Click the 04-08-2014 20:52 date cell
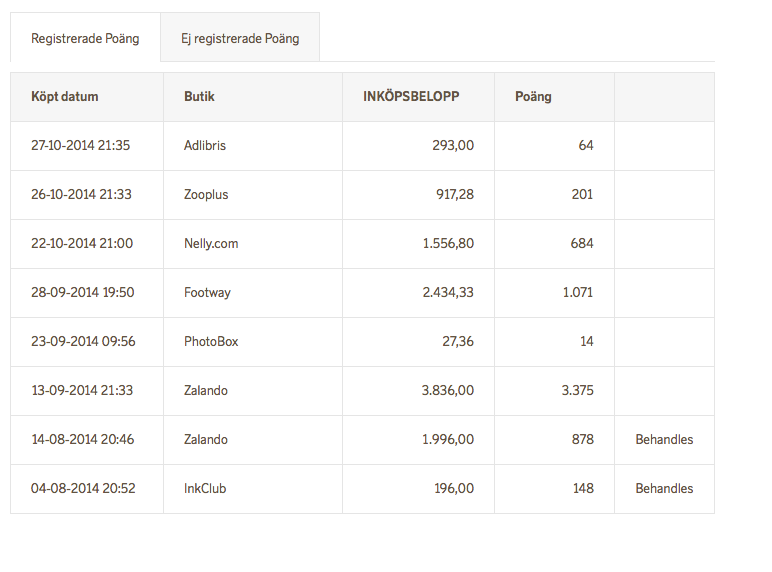This screenshot has height=572, width=772. pyautogui.click(x=83, y=489)
